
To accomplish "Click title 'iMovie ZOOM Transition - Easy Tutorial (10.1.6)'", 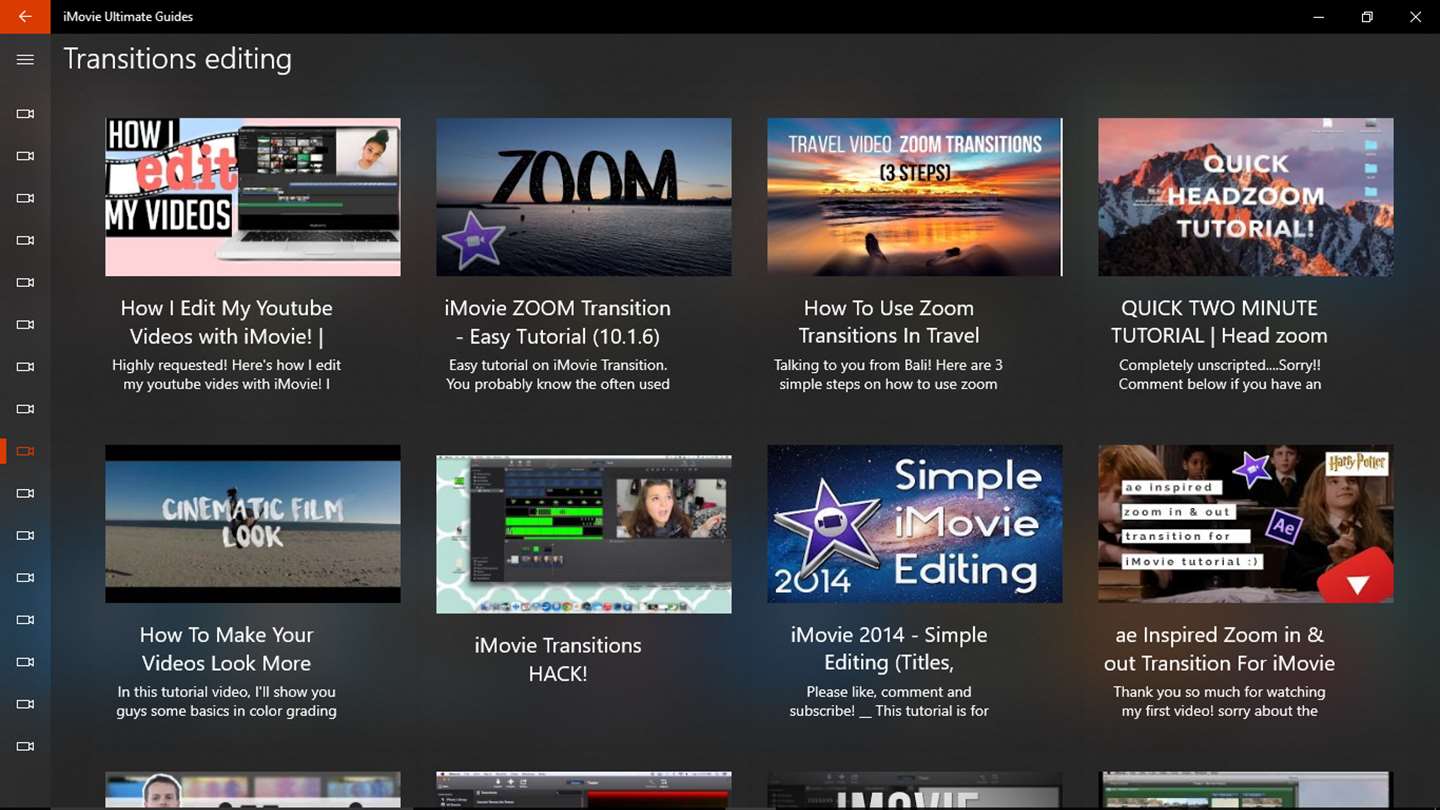I will 558,322.
